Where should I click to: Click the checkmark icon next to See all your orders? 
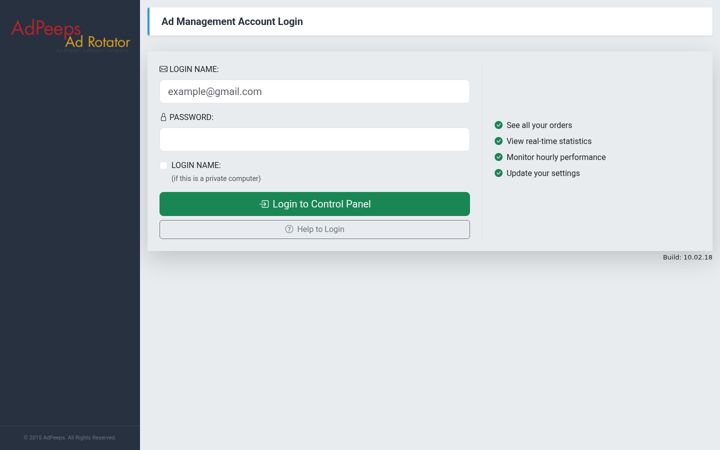coord(498,125)
